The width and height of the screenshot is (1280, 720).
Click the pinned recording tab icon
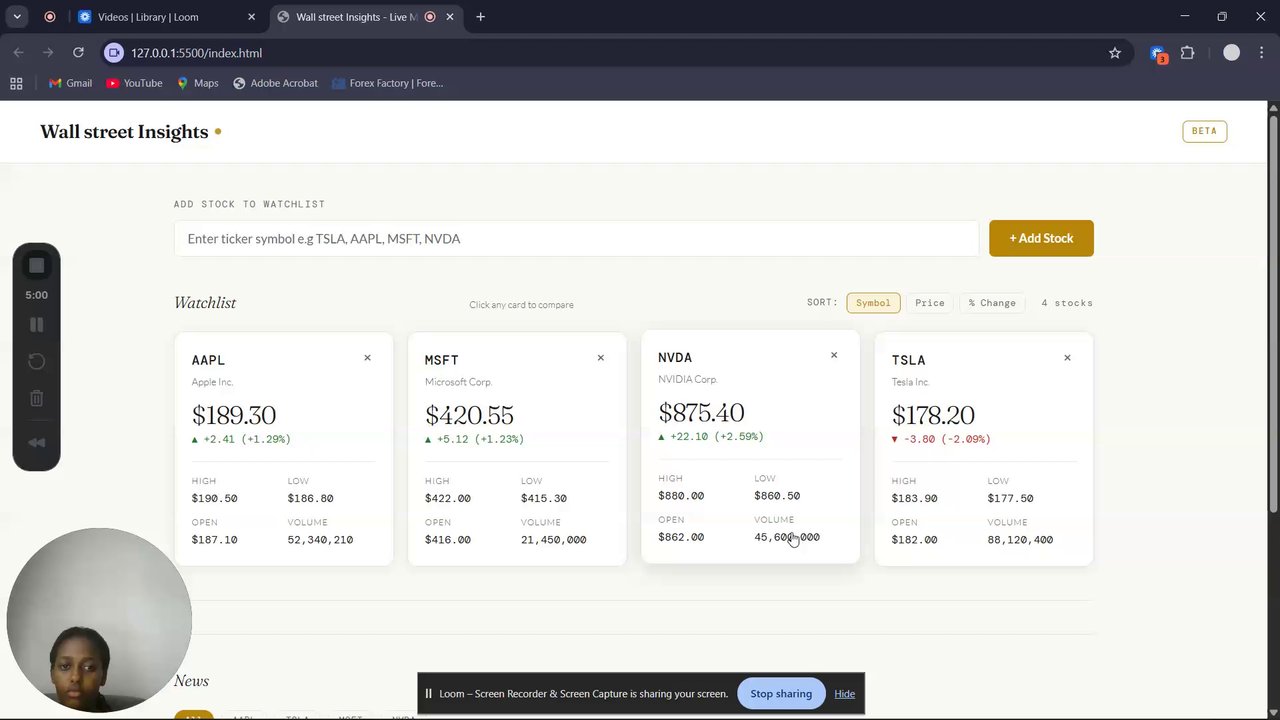(50, 17)
